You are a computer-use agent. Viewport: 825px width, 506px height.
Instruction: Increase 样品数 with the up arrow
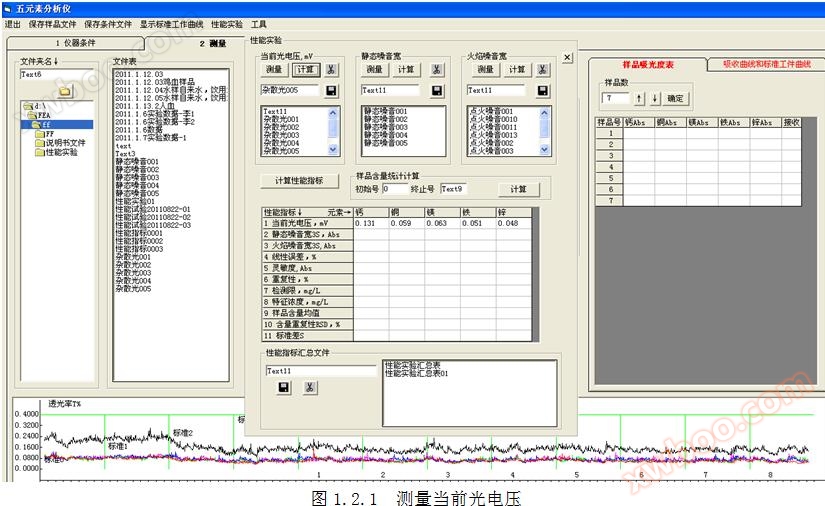coord(639,99)
